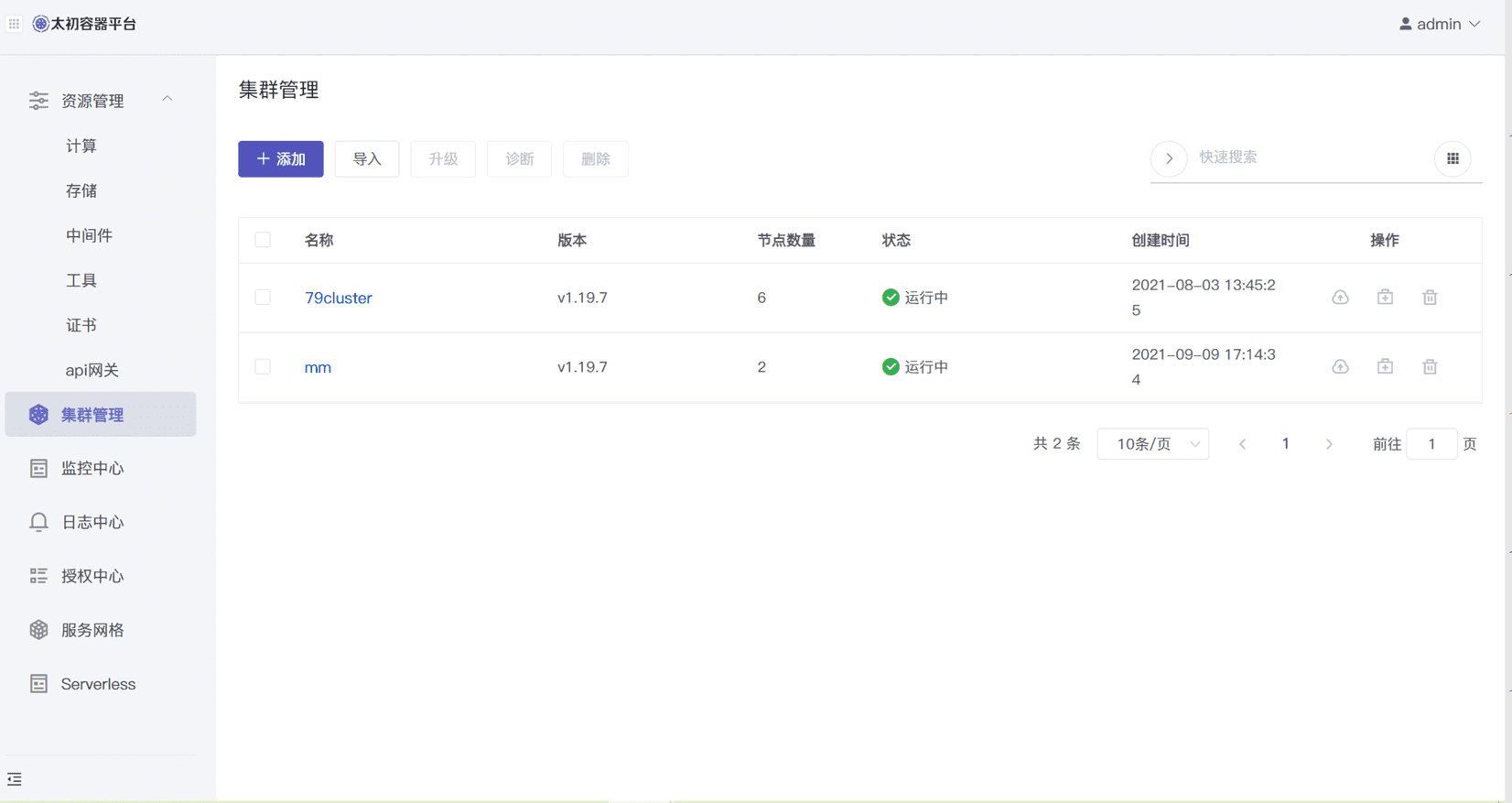Screen dimensions: 1512x803
Task: Click trash icon in mm row
Action: point(1430,367)
